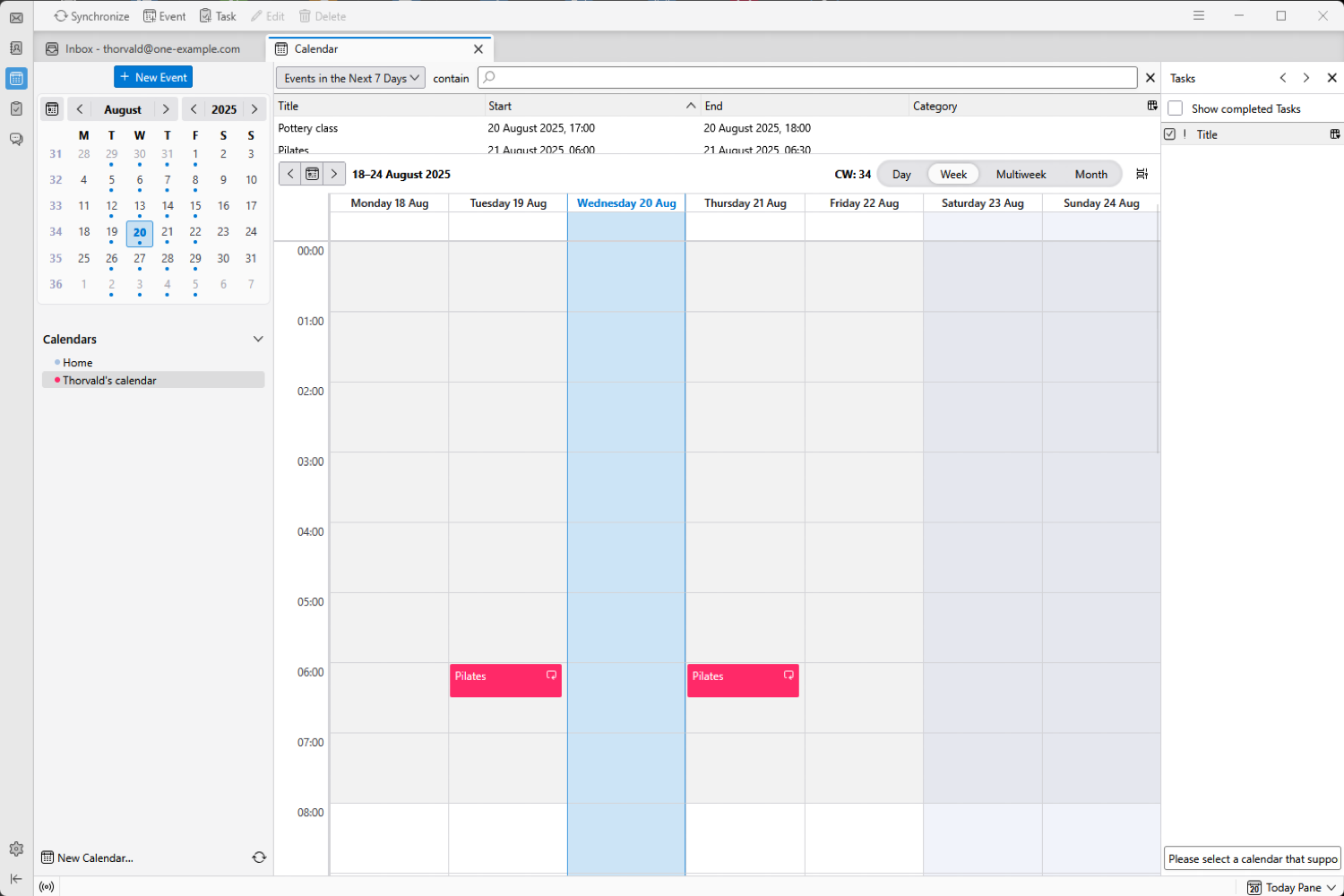Open the Address Book from the sidebar
1344x896 pixels.
click(x=15, y=48)
